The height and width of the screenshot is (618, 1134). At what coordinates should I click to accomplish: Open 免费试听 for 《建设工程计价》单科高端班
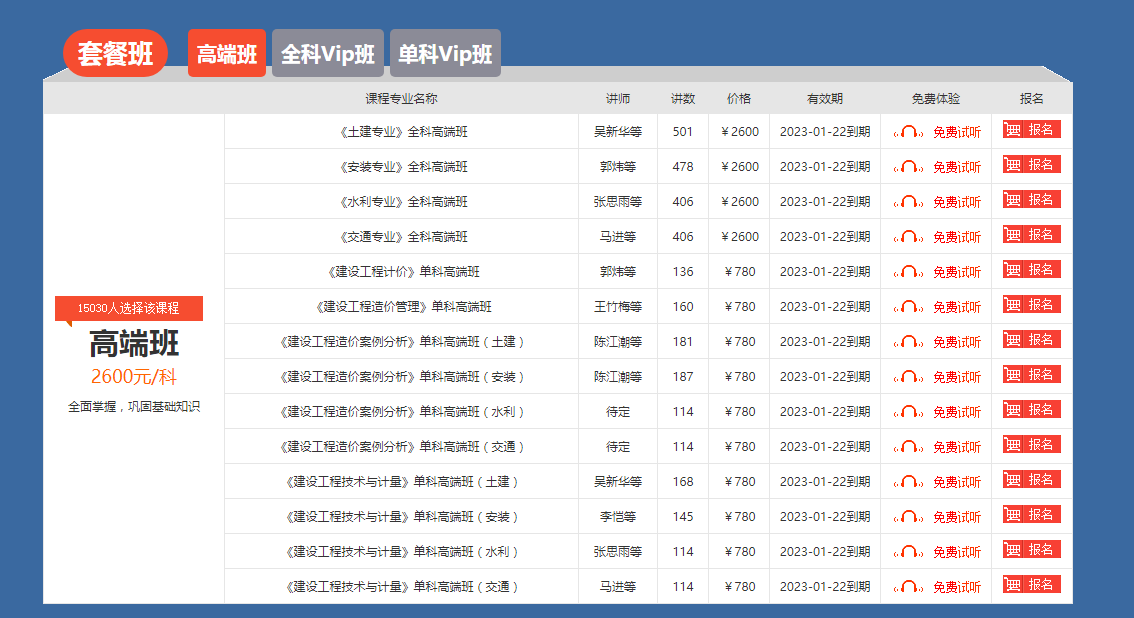pos(957,272)
